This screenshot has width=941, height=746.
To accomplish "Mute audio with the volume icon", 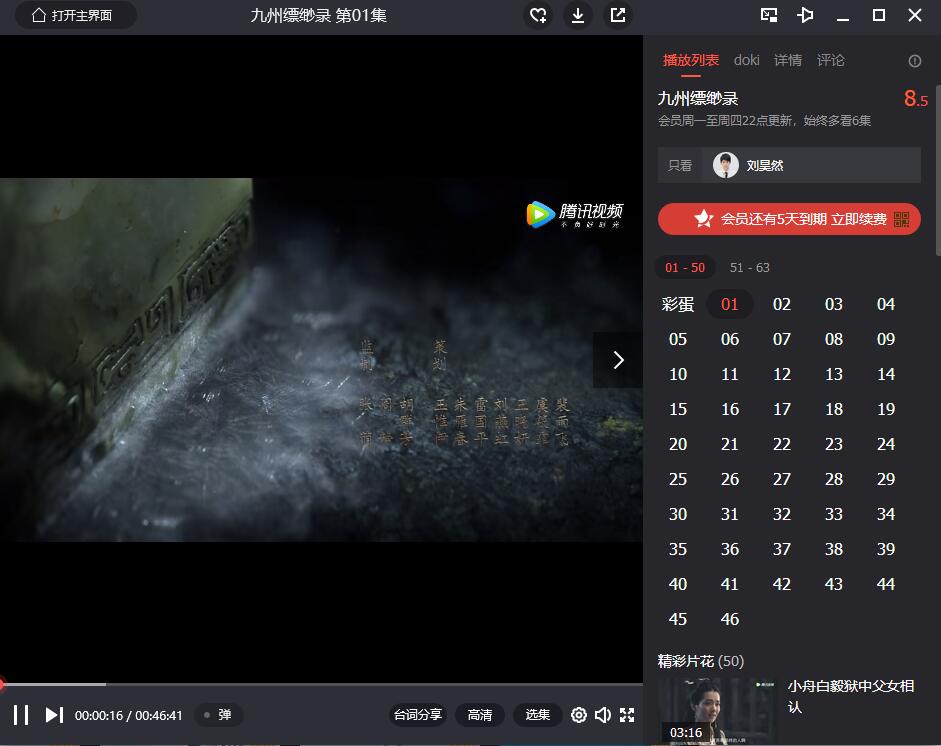I will [603, 715].
